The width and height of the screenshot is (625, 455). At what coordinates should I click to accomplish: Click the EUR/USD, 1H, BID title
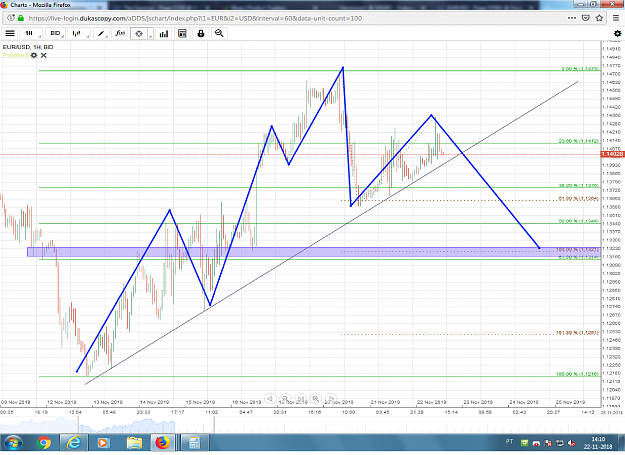28,47
